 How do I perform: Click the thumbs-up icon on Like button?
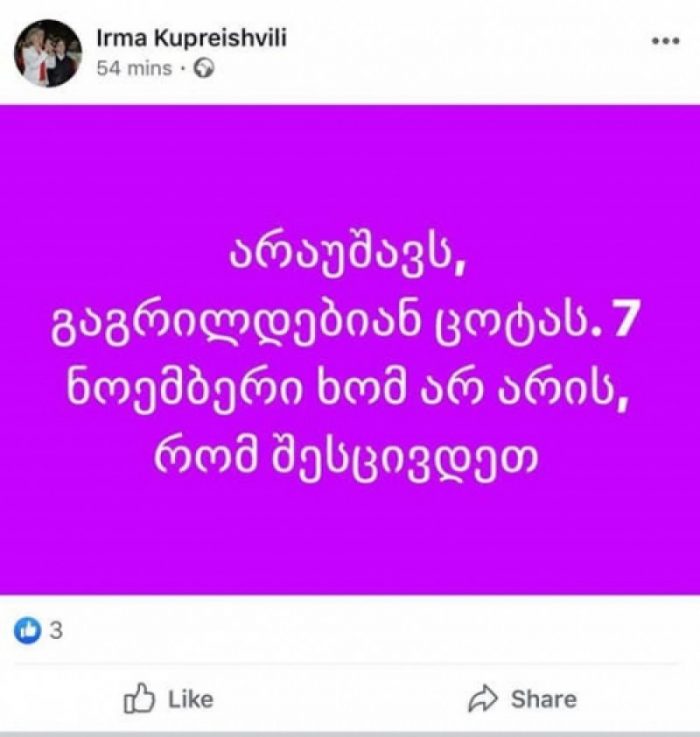point(139,698)
